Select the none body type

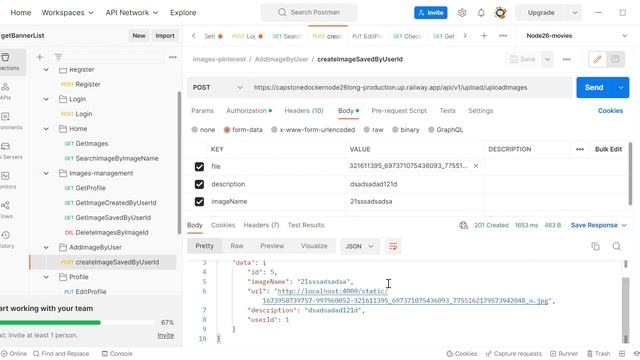coord(195,130)
